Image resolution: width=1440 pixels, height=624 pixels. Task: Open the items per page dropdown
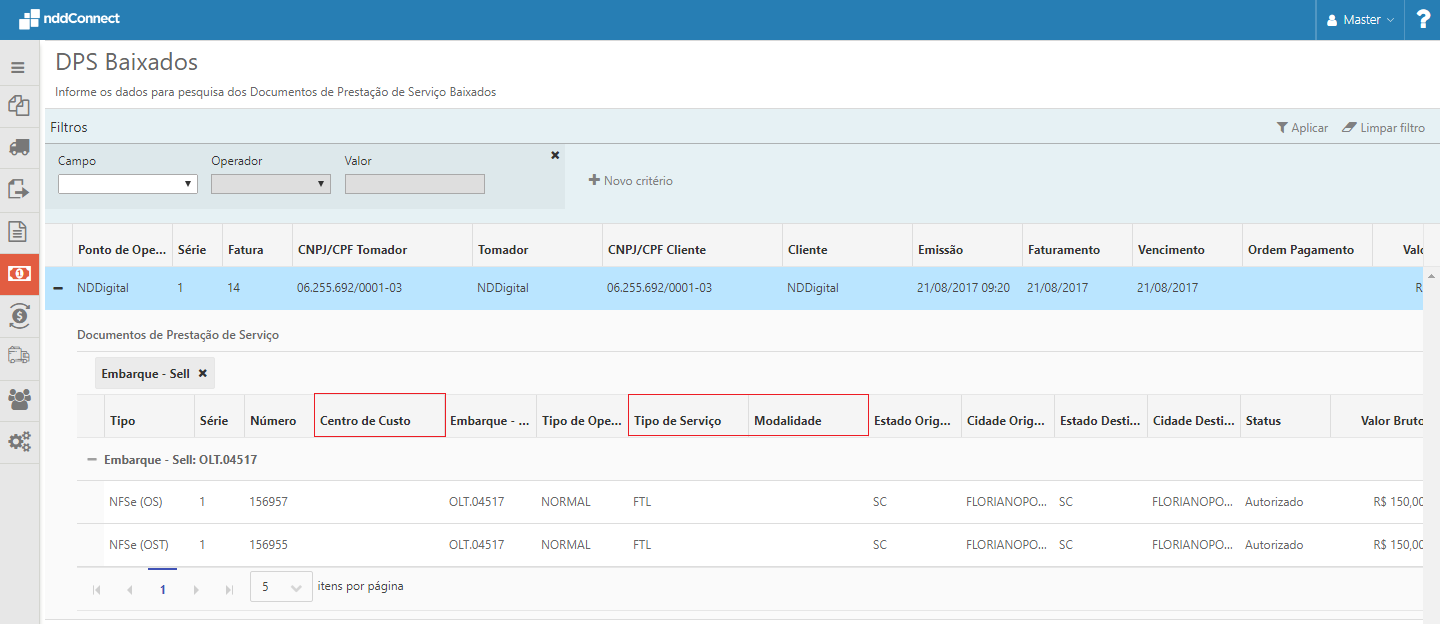(x=281, y=587)
